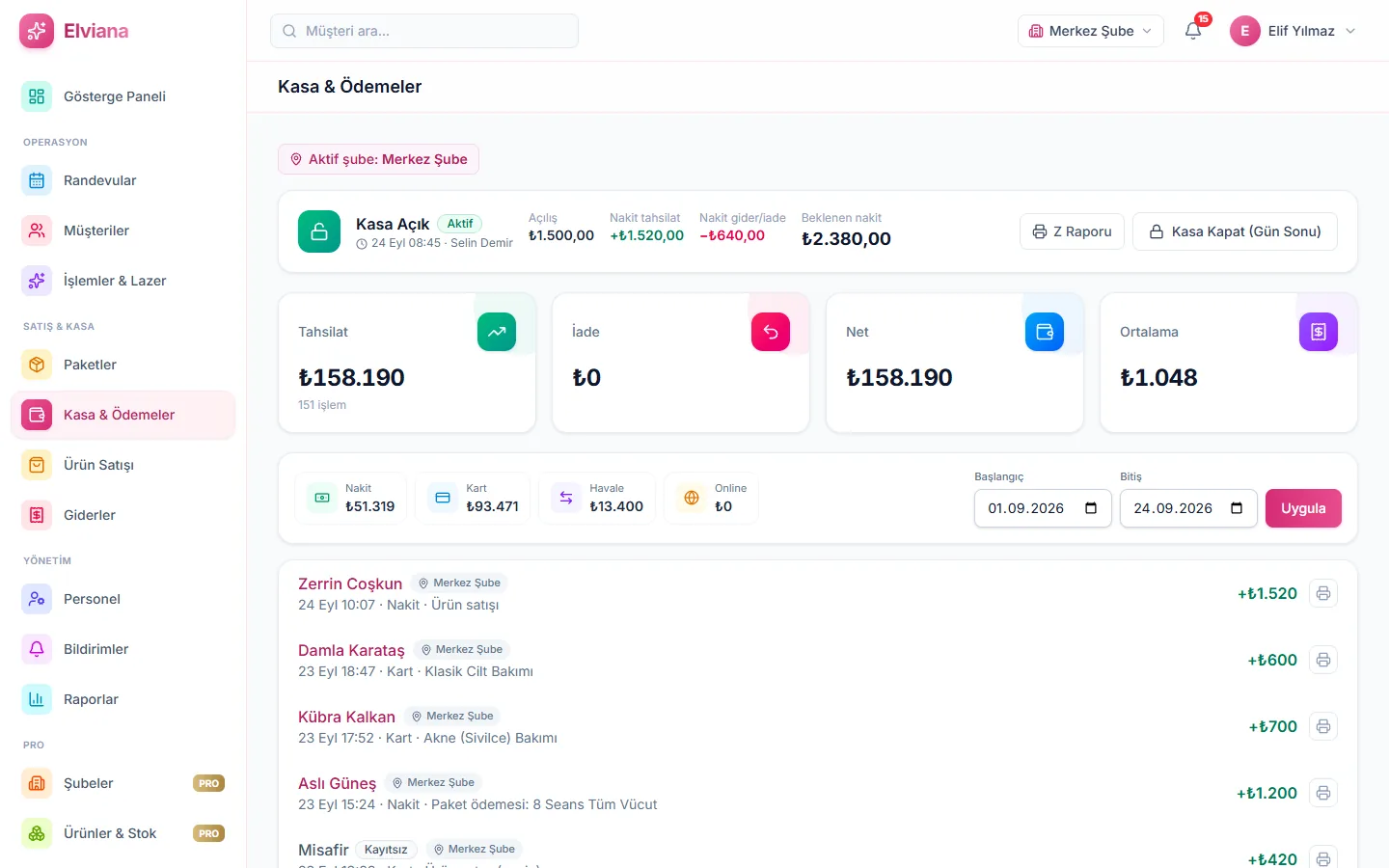The image size is (1389, 868).
Task: Click Kasa Kapat (Gün Sonu) button
Action: coord(1235,231)
